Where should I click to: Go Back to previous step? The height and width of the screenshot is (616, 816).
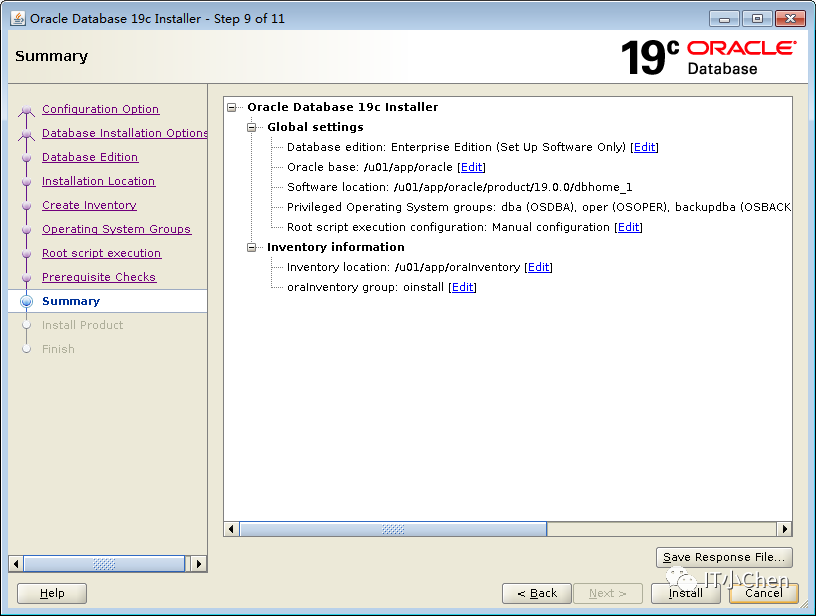(537, 593)
